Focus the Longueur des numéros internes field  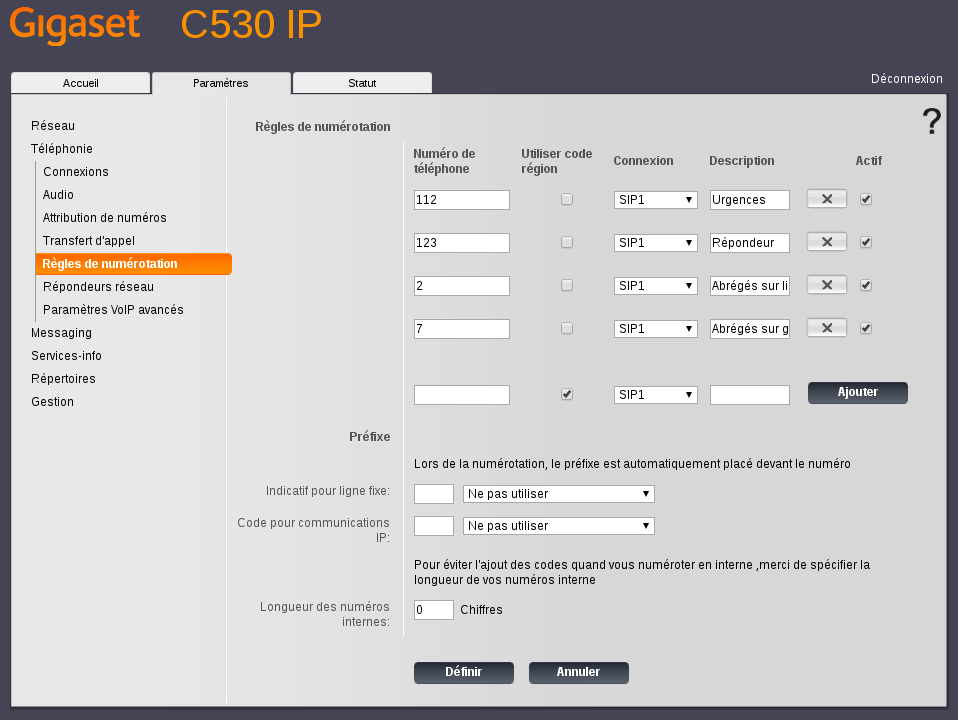pos(433,610)
